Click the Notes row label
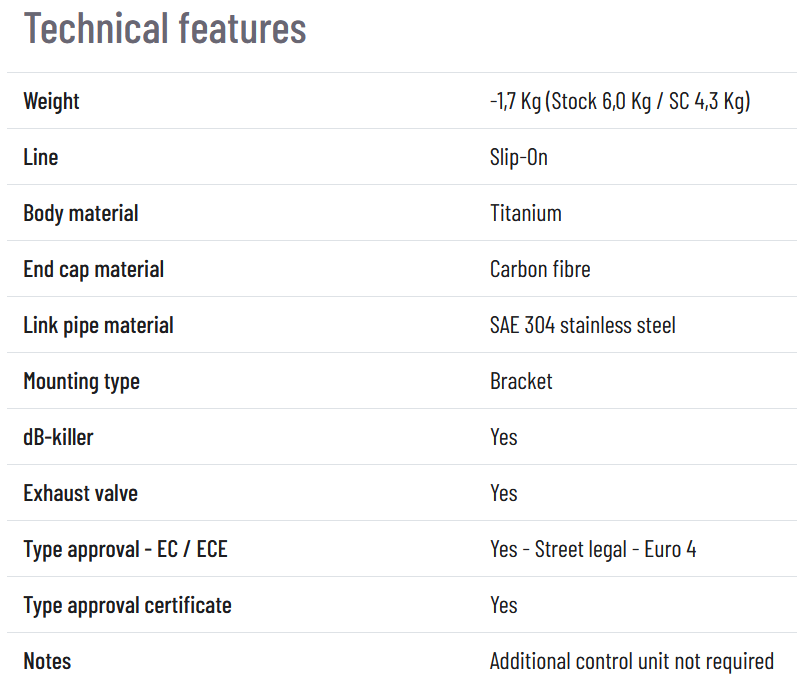The height and width of the screenshot is (680, 797). coord(47,661)
